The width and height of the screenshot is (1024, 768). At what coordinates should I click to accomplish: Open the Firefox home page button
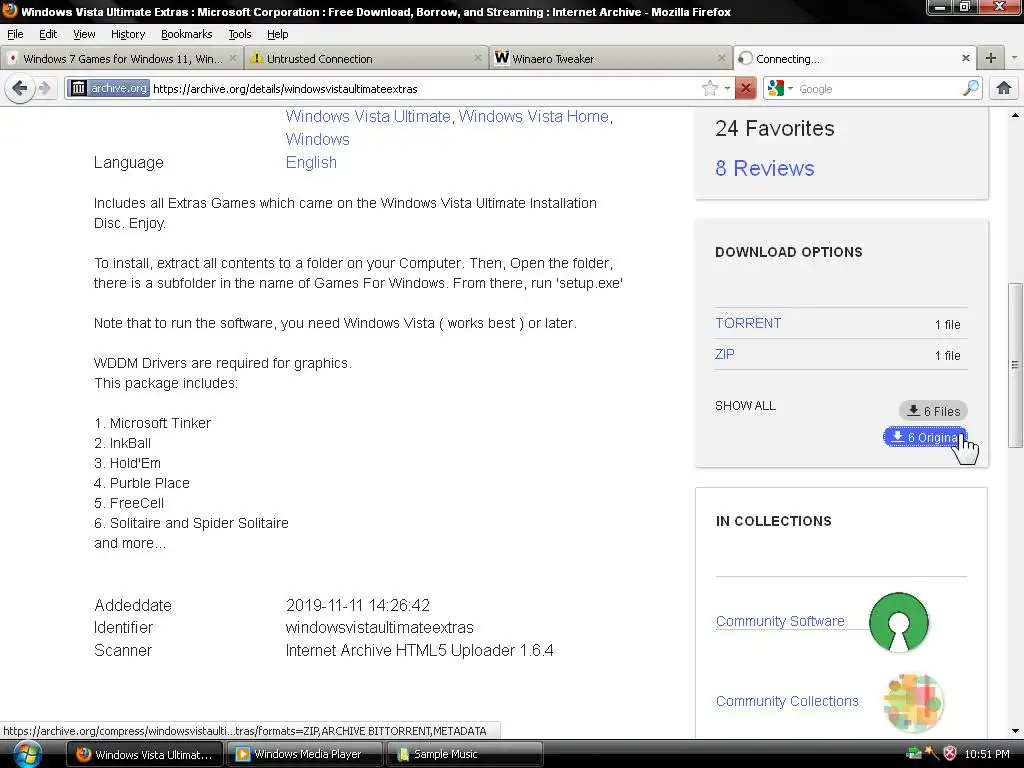(x=1004, y=88)
